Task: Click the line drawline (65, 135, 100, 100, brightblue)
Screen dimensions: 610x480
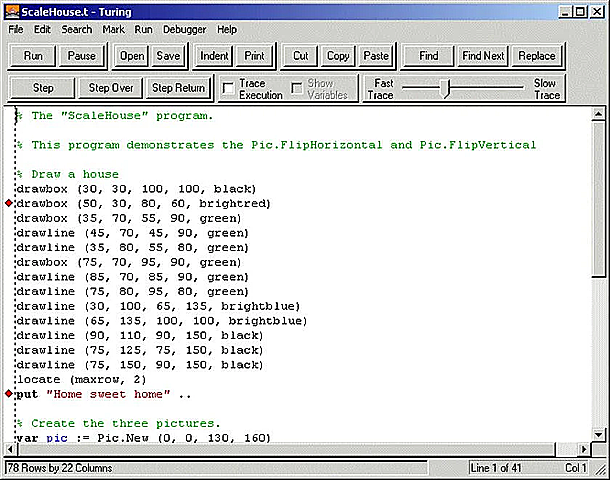Action: tap(162, 321)
